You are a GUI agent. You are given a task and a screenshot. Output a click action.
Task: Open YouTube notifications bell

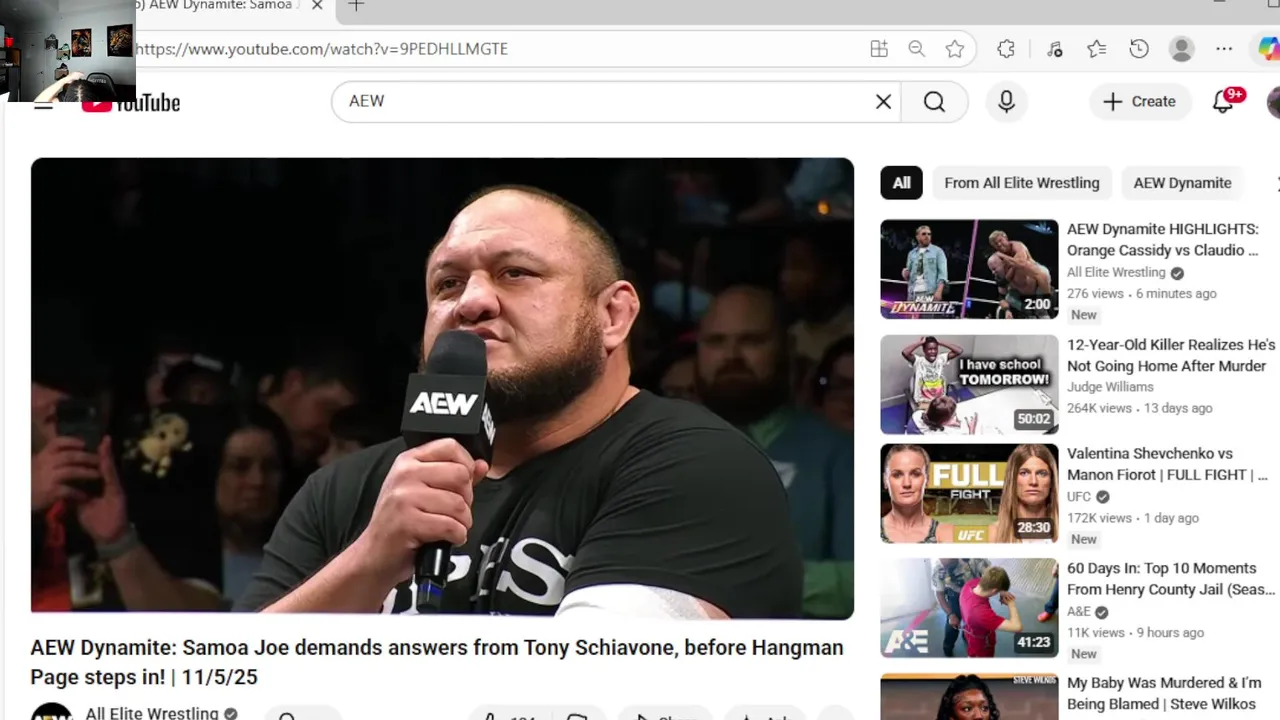tap(1223, 101)
